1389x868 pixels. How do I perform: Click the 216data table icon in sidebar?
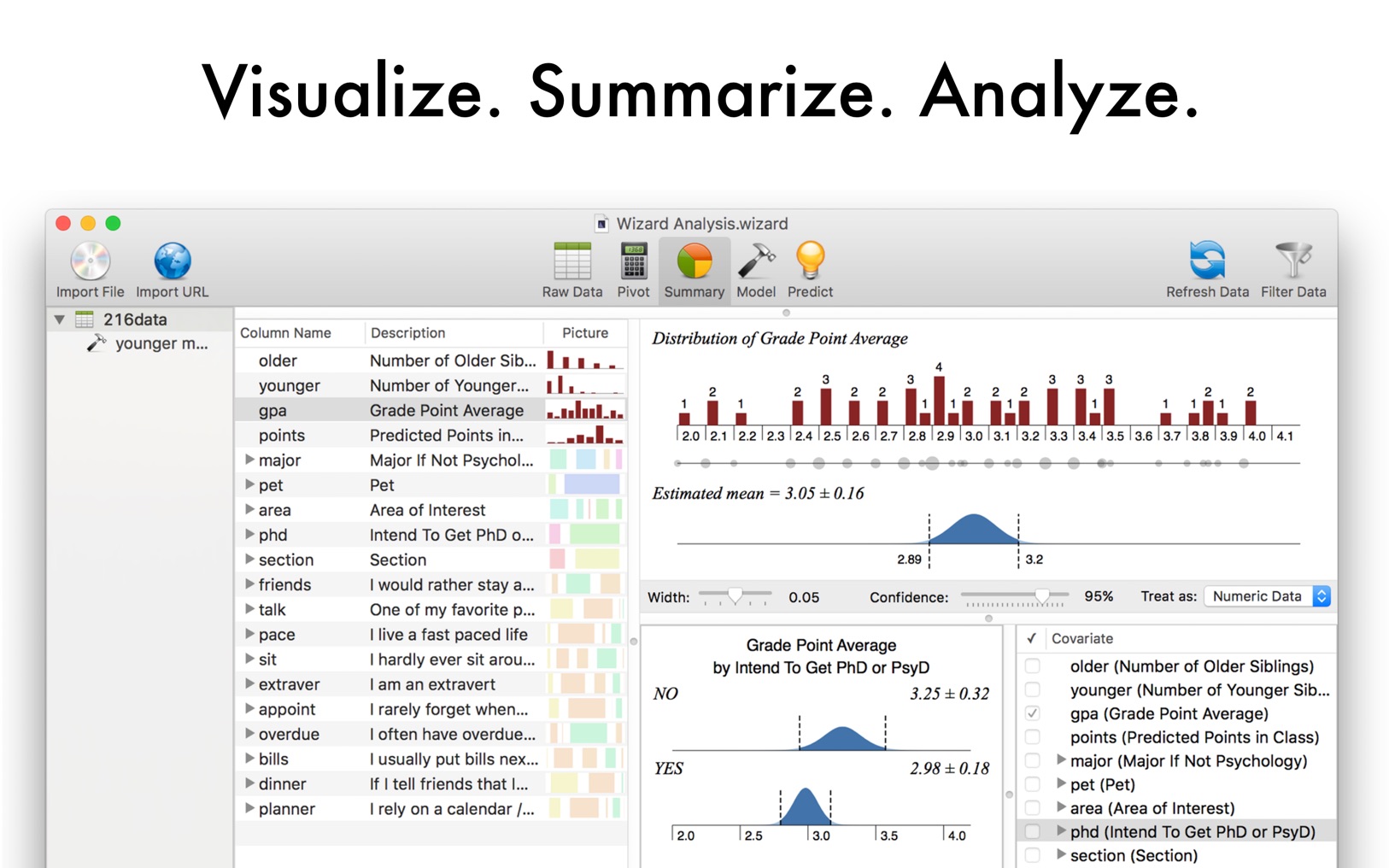pyautogui.click(x=85, y=320)
